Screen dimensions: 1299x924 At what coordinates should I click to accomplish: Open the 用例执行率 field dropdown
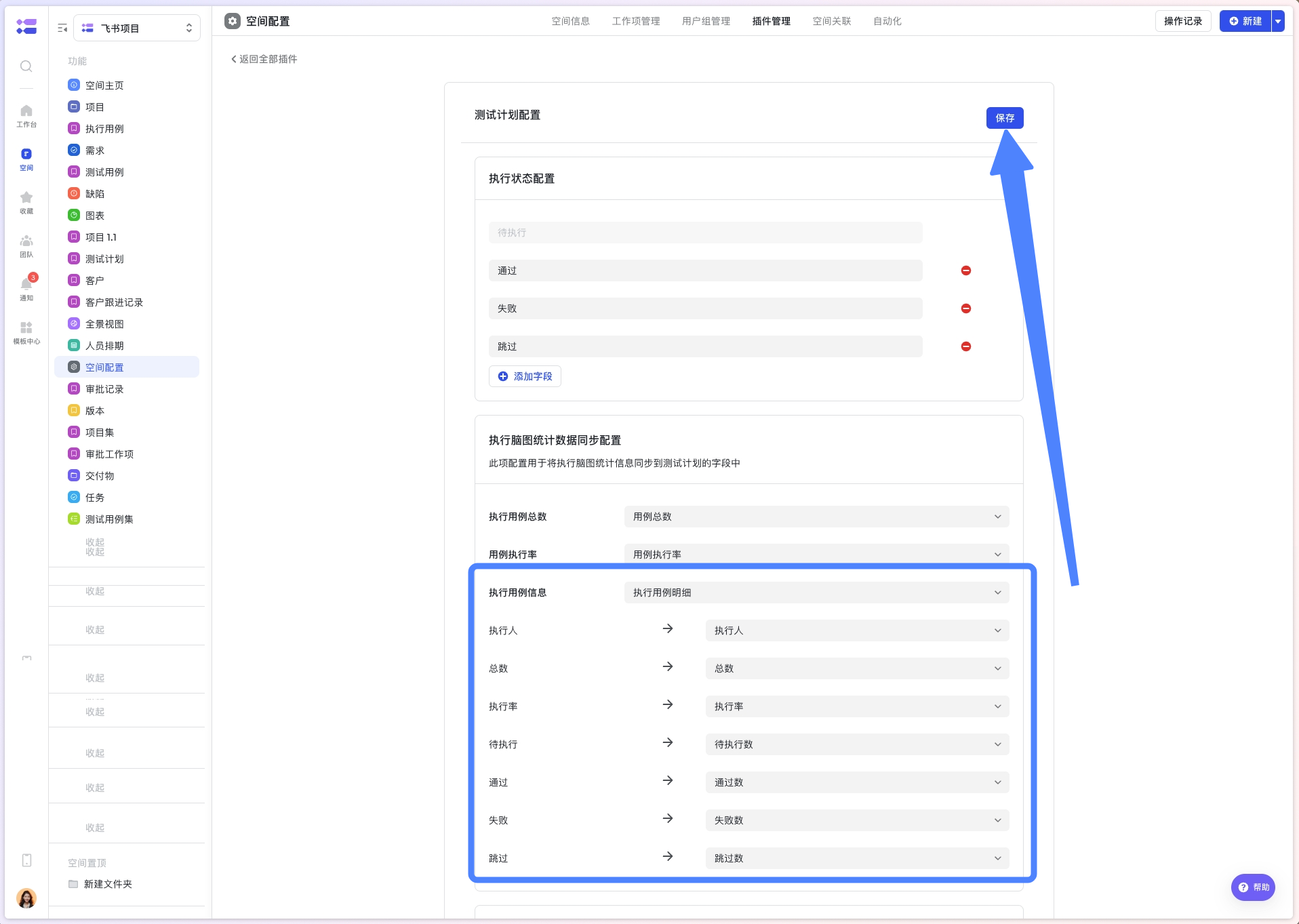[816, 555]
